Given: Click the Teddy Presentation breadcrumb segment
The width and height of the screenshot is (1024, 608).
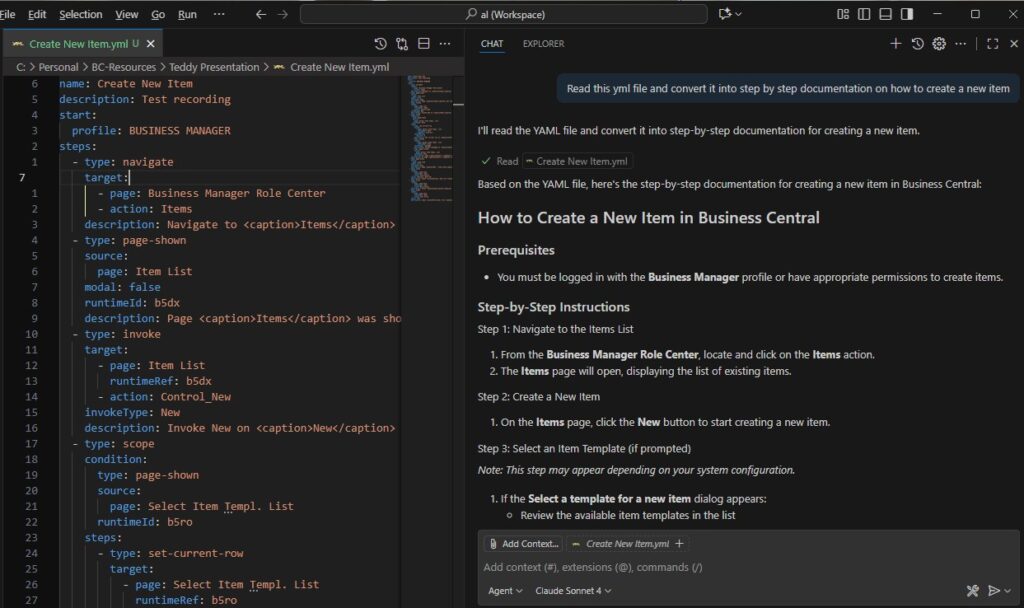Looking at the screenshot, I should pos(214,67).
